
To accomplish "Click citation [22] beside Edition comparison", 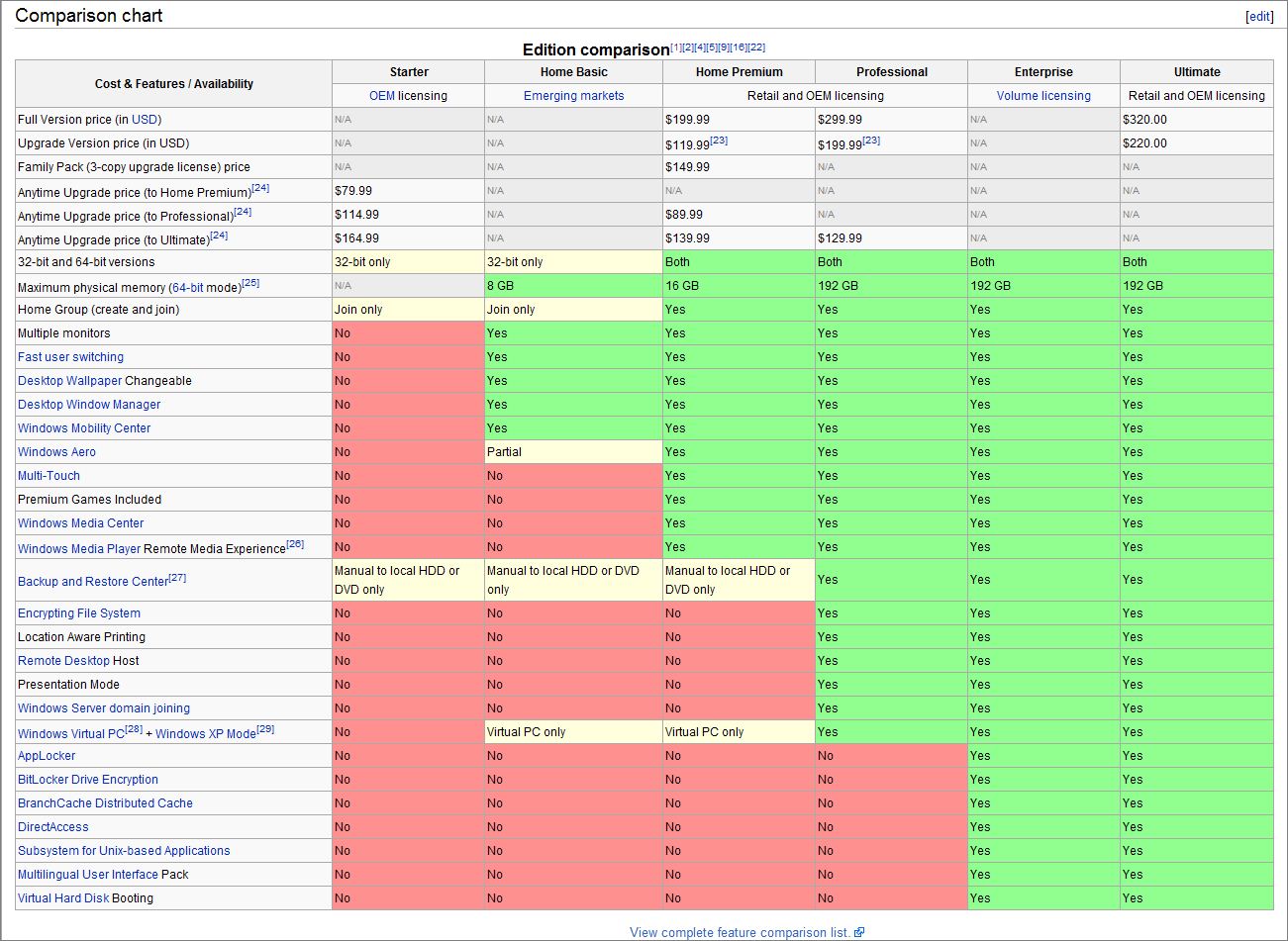I will coord(756,47).
